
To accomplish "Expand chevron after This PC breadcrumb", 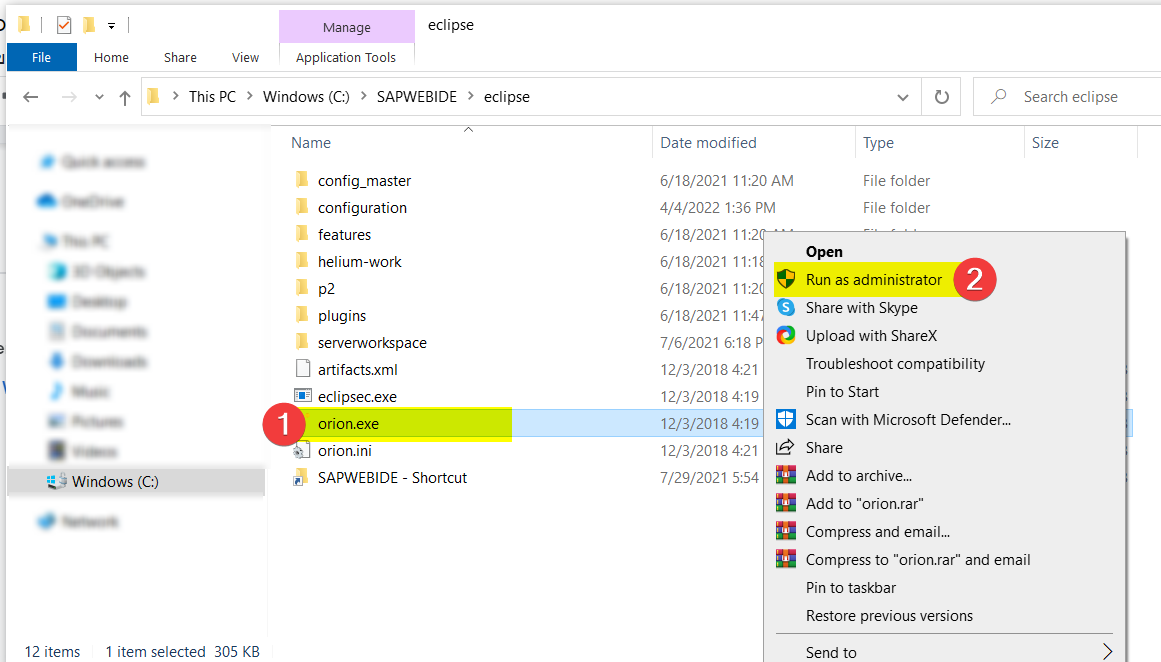I will (250, 96).
